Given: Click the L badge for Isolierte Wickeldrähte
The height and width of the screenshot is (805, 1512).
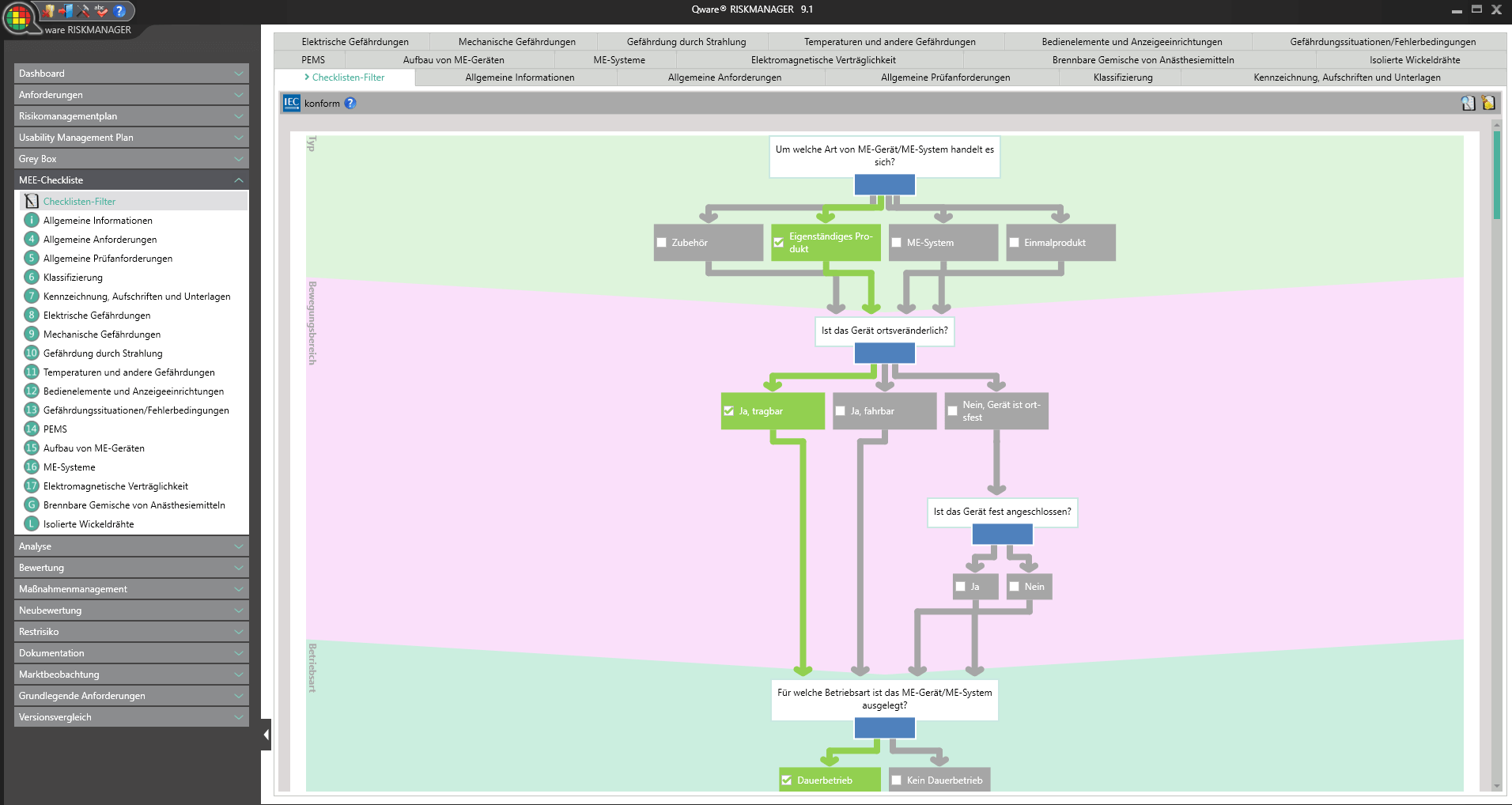Looking at the screenshot, I should (x=32, y=523).
